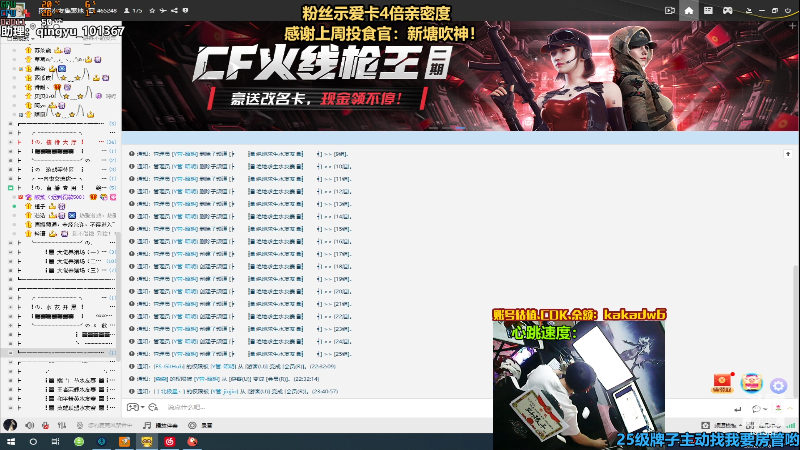This screenshot has height=450, width=800.
Task: Click the chat line ending with [10票]
Action: pyautogui.click(x=240, y=166)
